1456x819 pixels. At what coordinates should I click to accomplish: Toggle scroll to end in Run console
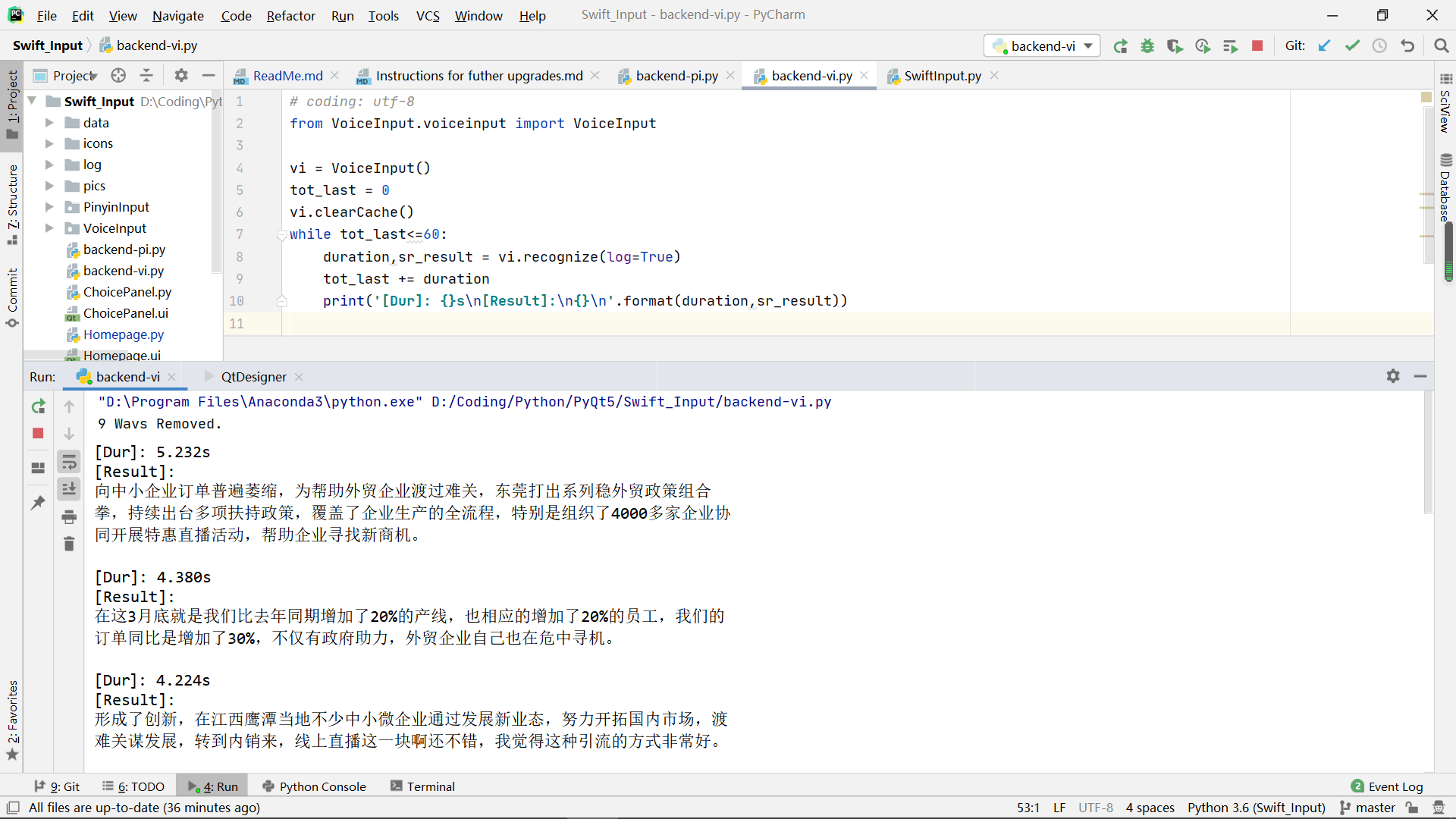pos(69,489)
